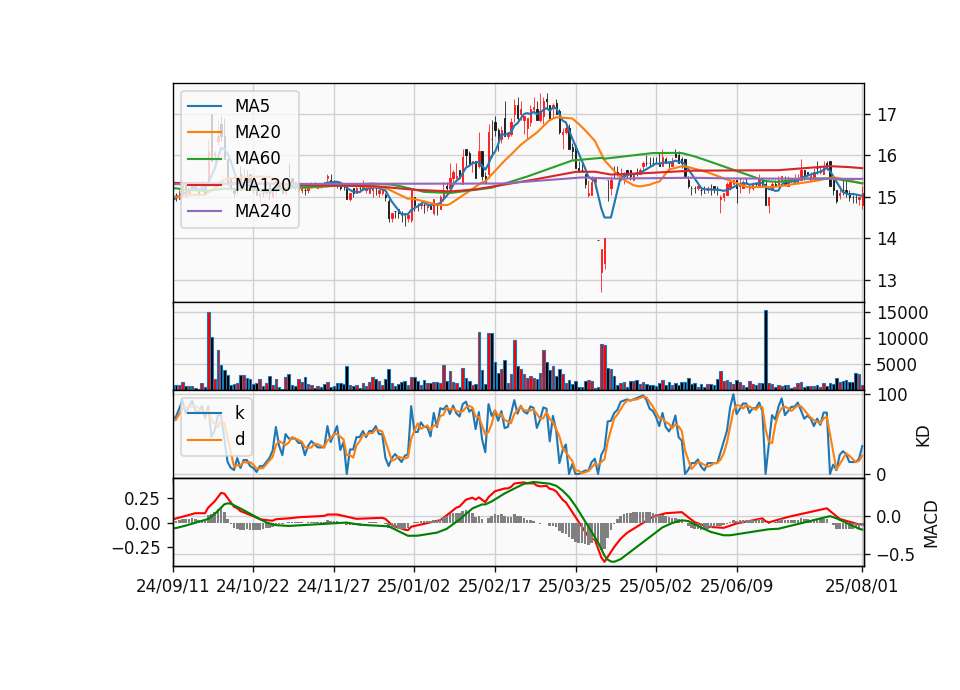Click volume axis value 15000
This screenshot has height=690, width=960.
pyautogui.click(x=902, y=313)
